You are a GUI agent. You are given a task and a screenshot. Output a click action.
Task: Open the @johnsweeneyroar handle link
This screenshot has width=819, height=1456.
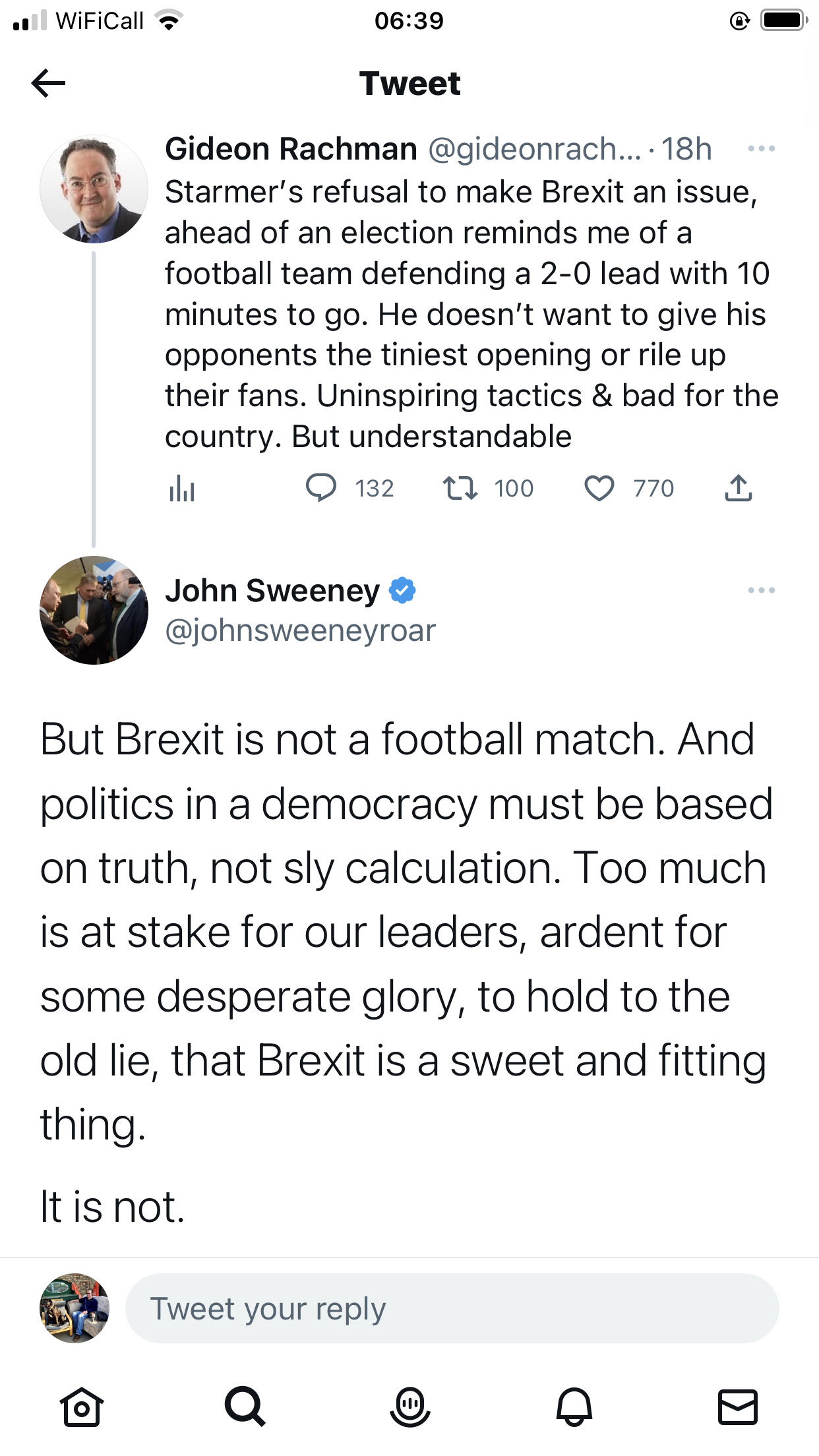[x=300, y=630]
